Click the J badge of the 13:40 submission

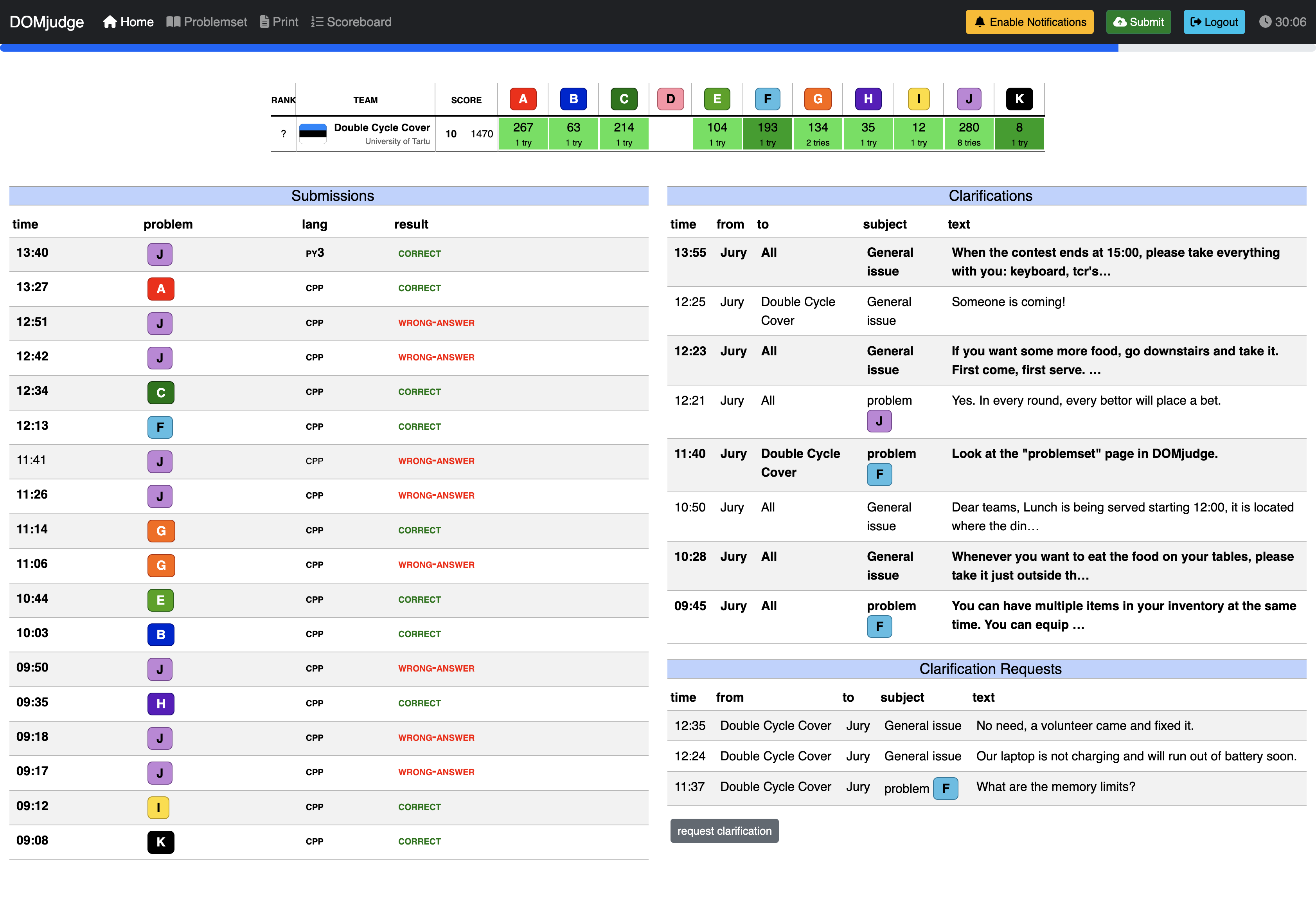[x=160, y=254]
